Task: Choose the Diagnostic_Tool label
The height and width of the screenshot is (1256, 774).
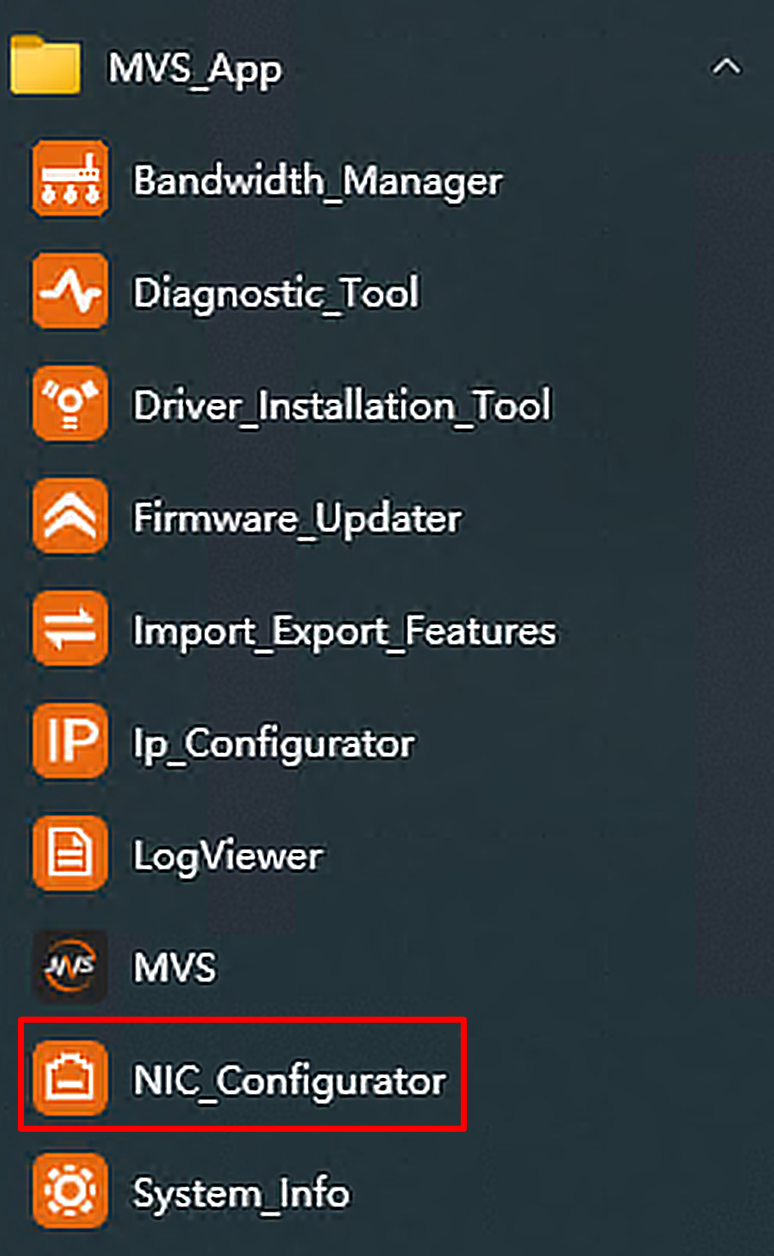Action: point(276,294)
